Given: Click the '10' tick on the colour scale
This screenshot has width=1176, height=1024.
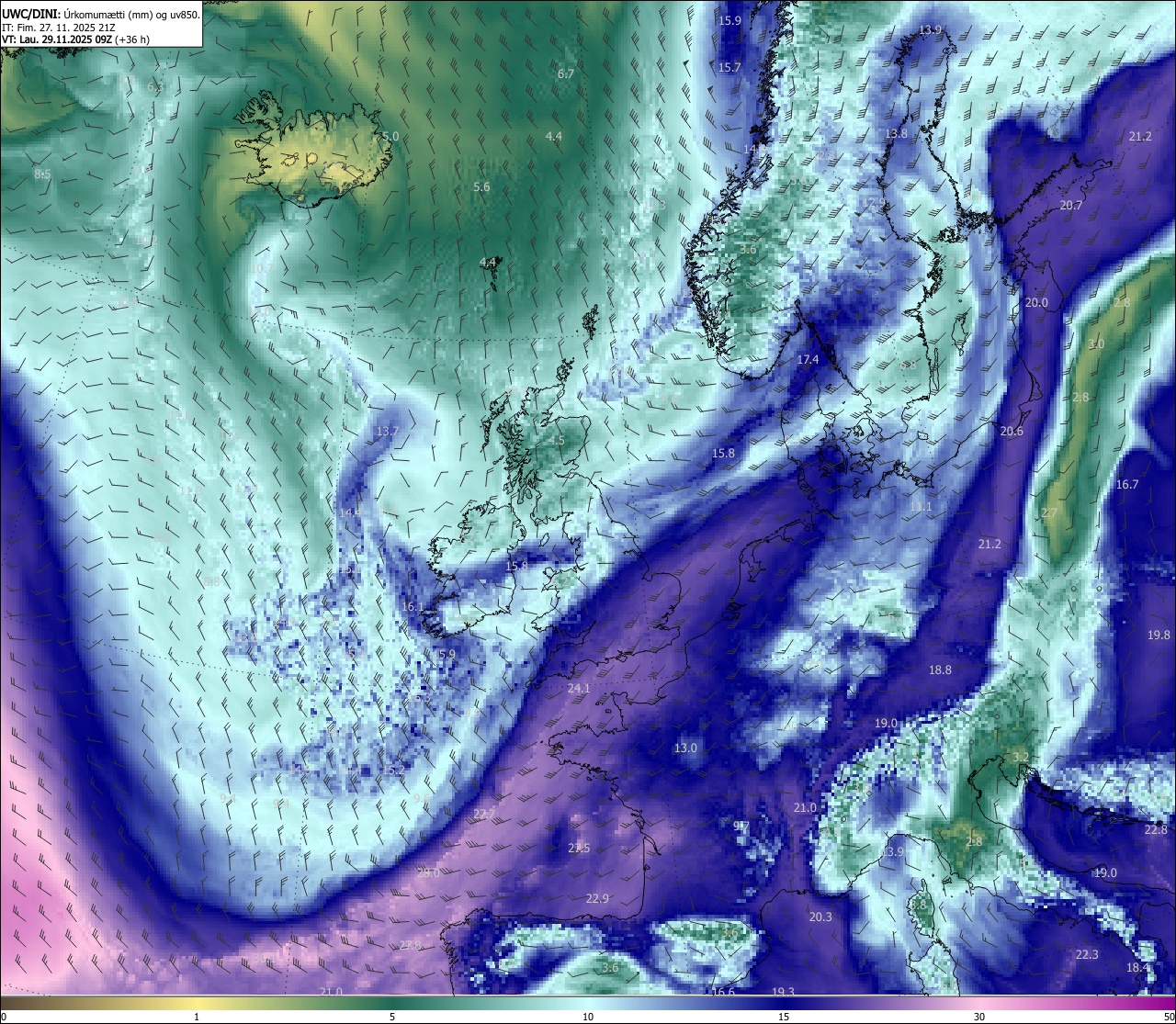Looking at the screenshot, I should pos(588,1017).
